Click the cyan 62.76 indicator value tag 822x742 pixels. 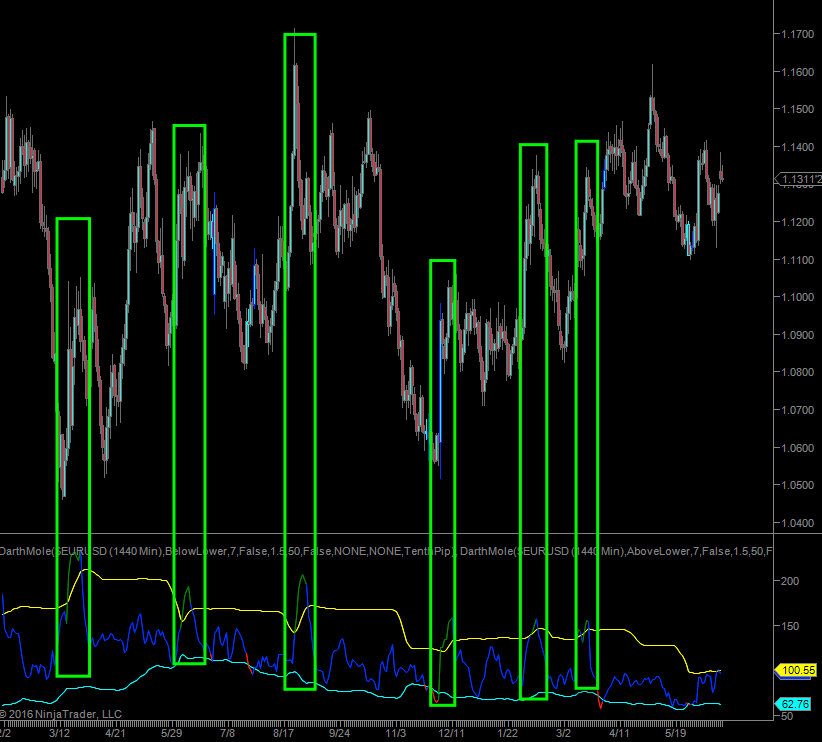pyautogui.click(x=797, y=705)
